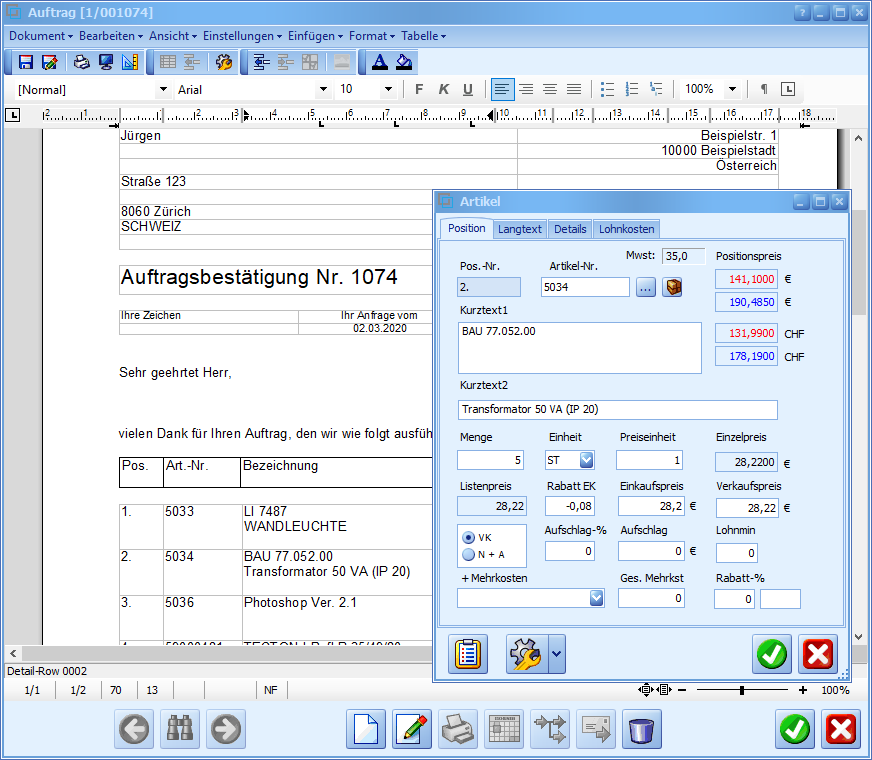Click the paint bucket fill icon
This screenshot has height=760, width=872.
coord(404,62)
